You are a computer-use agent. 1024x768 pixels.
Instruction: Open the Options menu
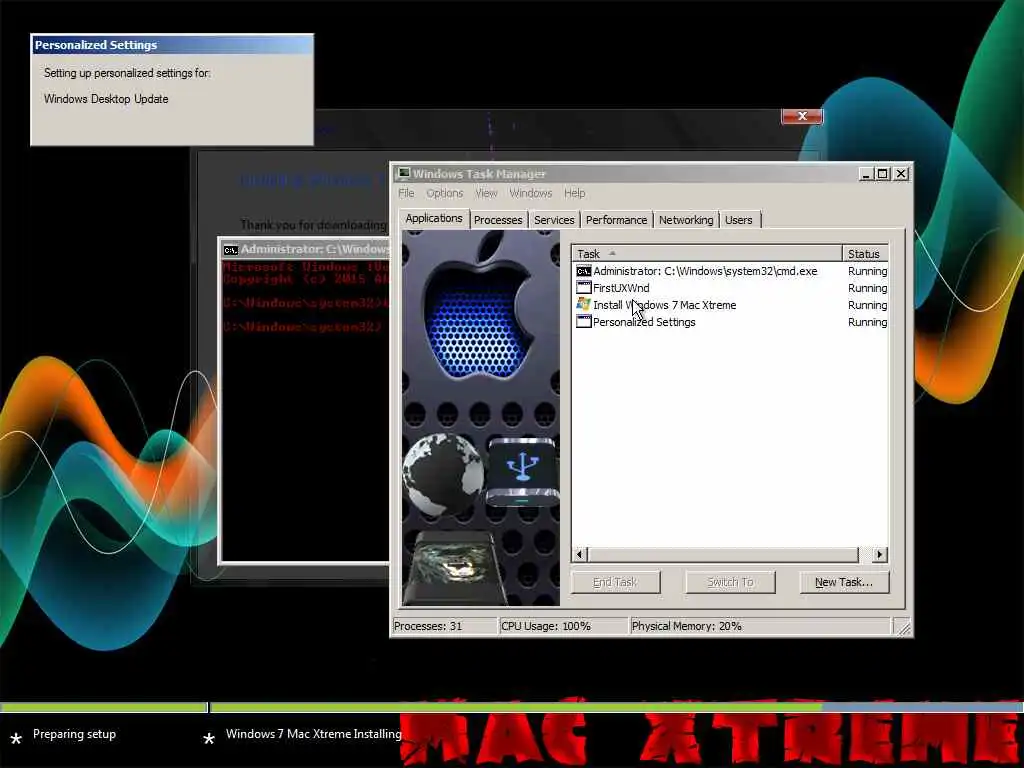tap(445, 193)
